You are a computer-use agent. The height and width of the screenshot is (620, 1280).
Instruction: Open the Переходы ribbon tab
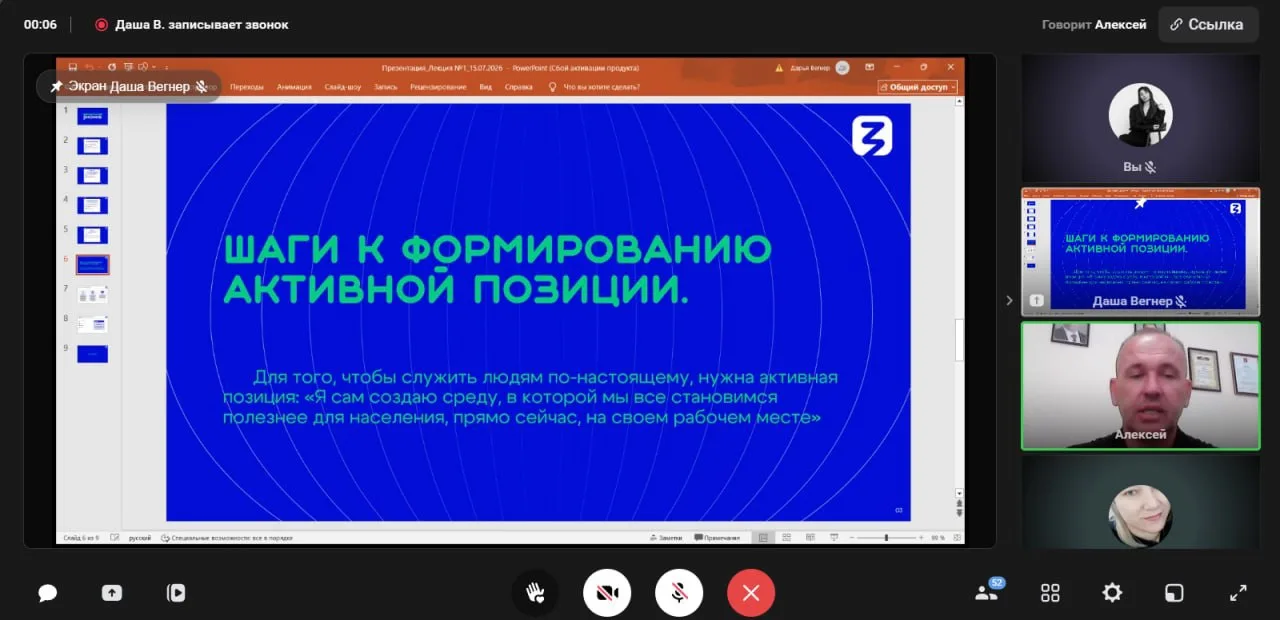[x=247, y=87]
